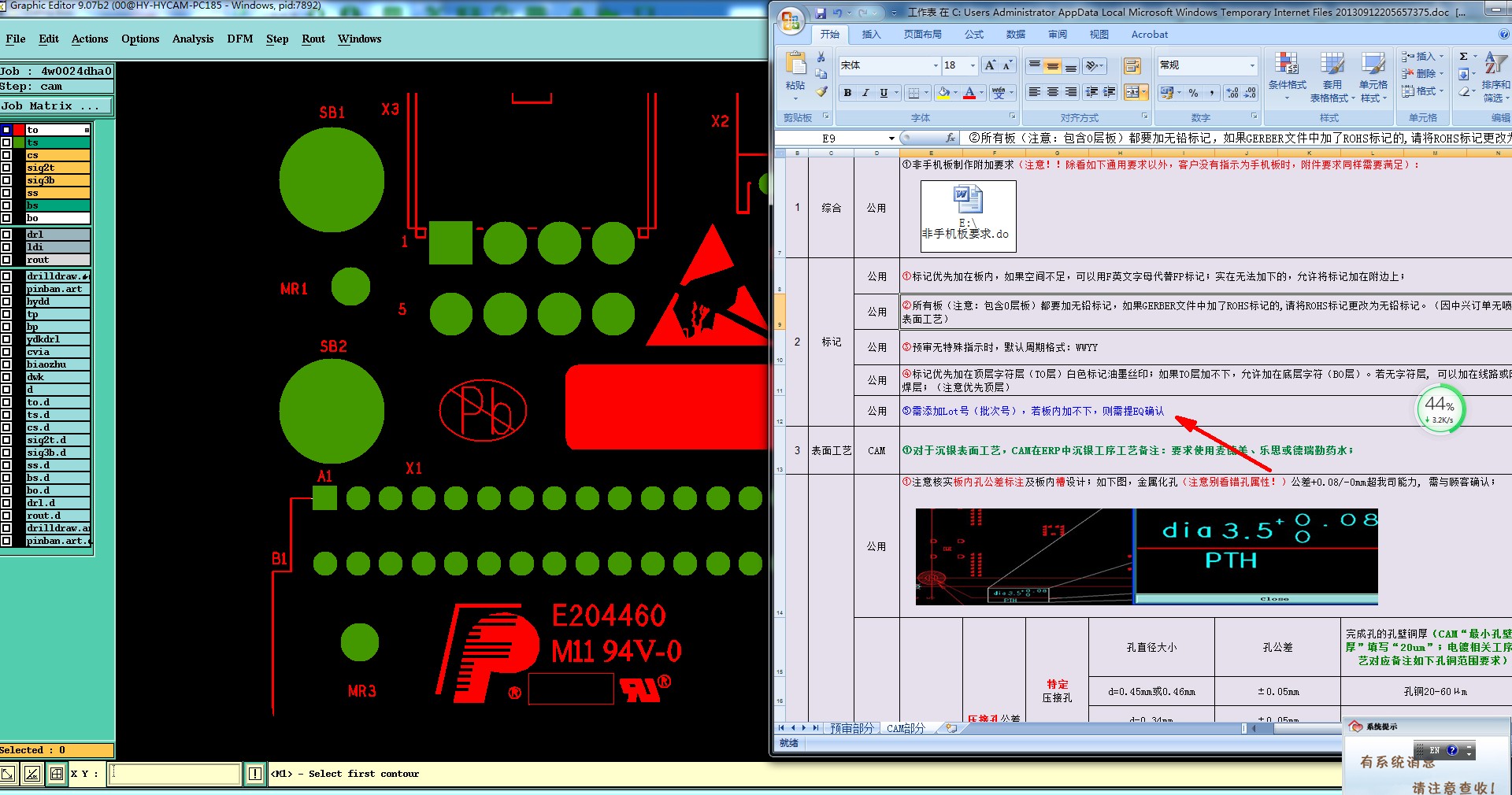1512x795 pixels.
Task: Align text right in Excel ribbon
Action: coord(1071,92)
